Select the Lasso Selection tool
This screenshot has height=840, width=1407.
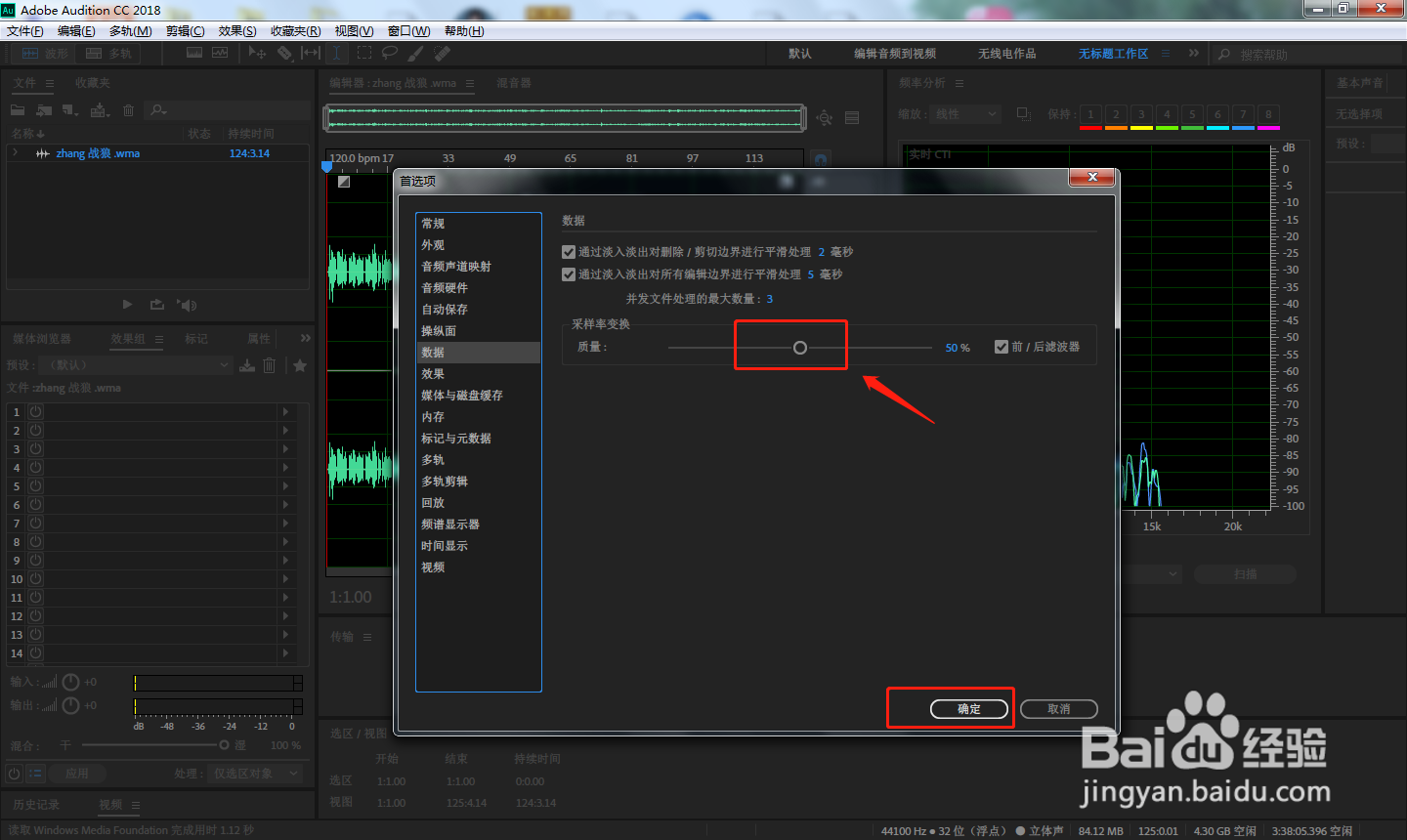pos(390,53)
